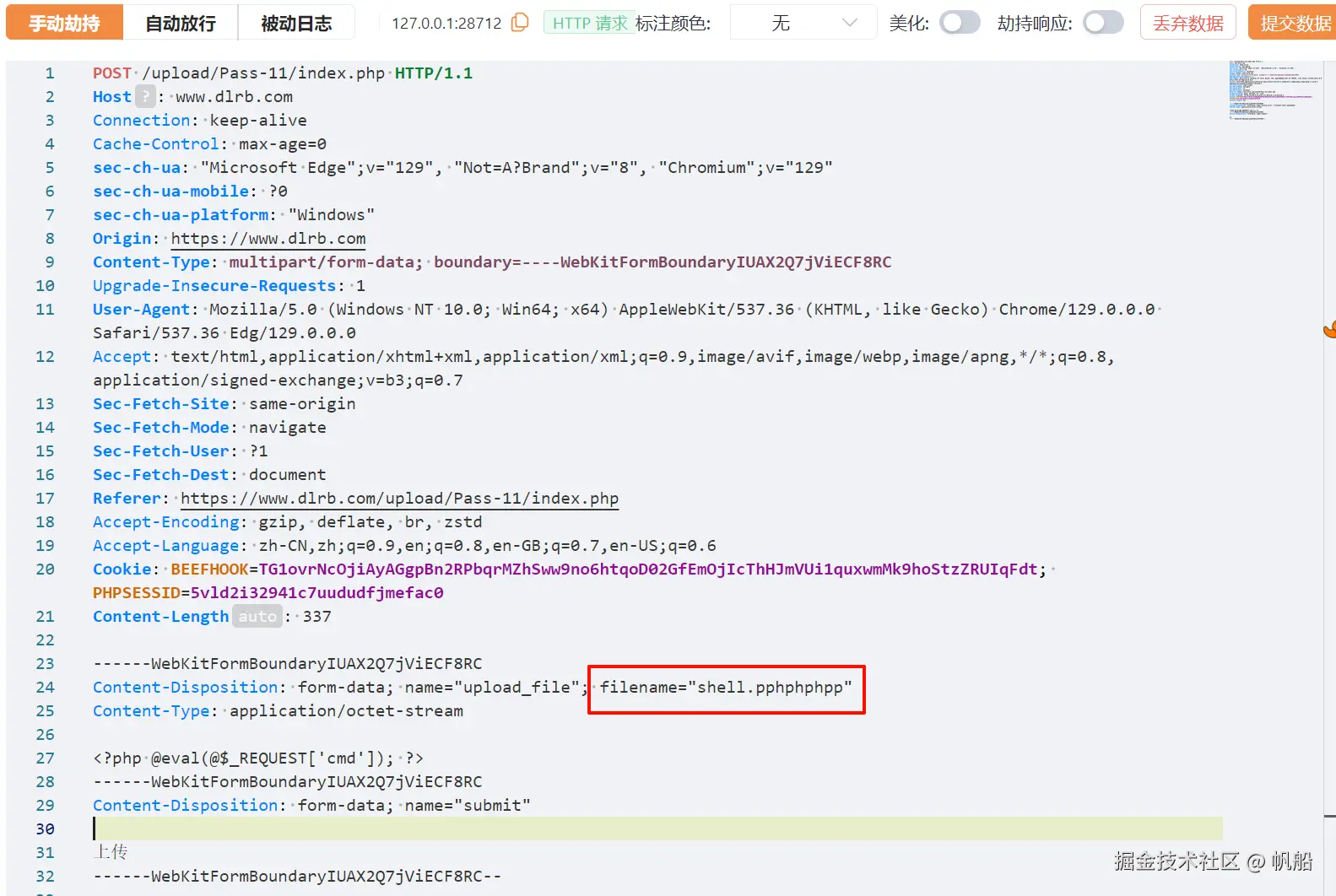Click the Accept-Encoding header name
1336x896 pixels.
click(x=166, y=522)
